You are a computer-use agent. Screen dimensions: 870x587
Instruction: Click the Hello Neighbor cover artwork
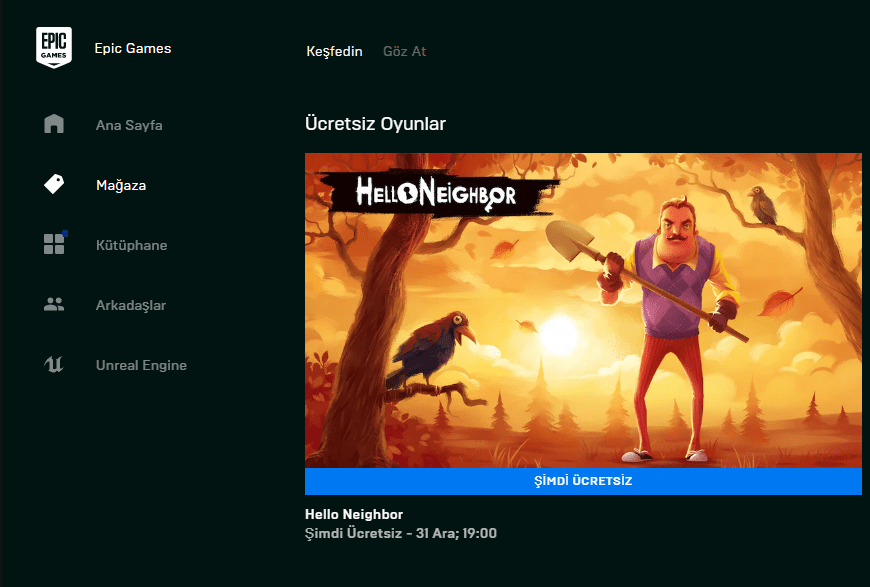pos(583,310)
